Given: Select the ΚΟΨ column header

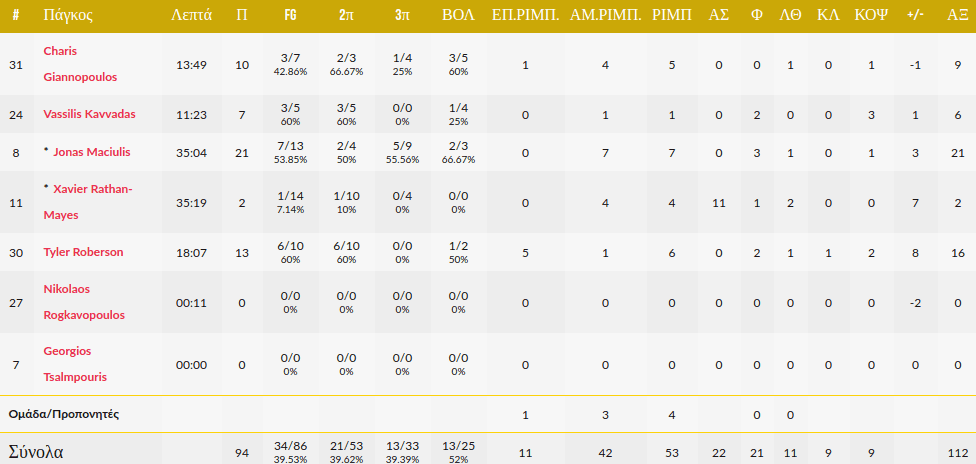Looking at the screenshot, I should point(871,16).
